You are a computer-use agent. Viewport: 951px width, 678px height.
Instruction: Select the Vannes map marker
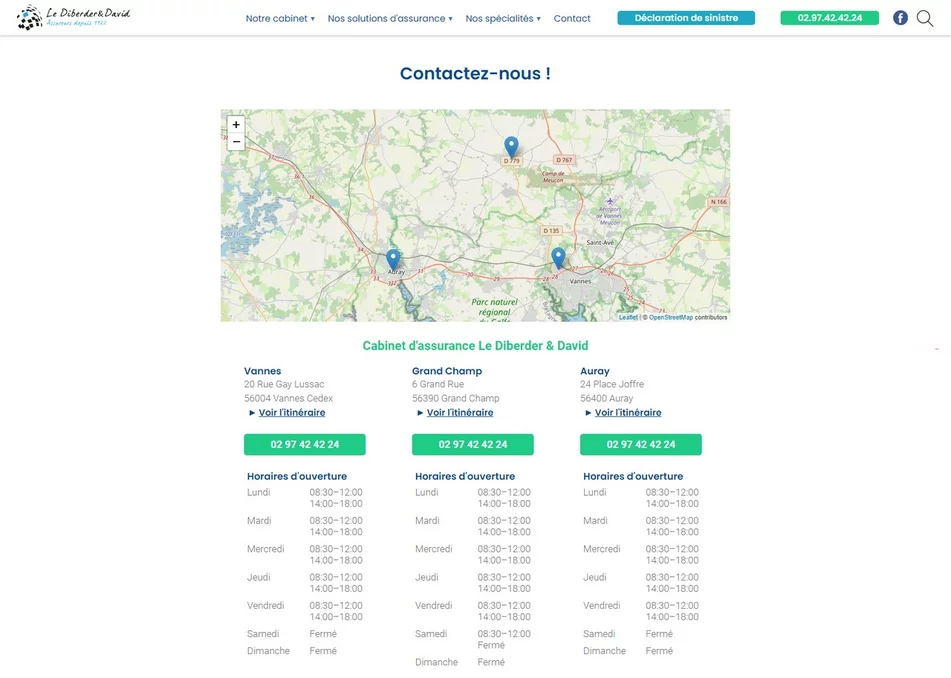558,258
